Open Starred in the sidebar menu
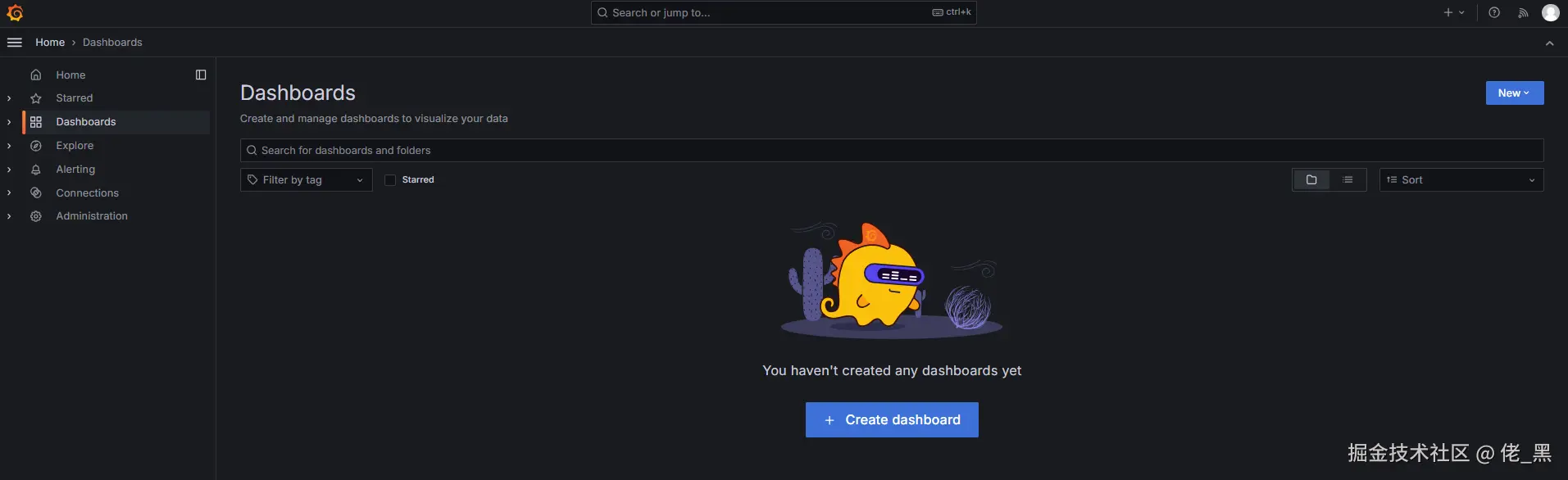This screenshot has width=1568, height=480. coord(75,98)
